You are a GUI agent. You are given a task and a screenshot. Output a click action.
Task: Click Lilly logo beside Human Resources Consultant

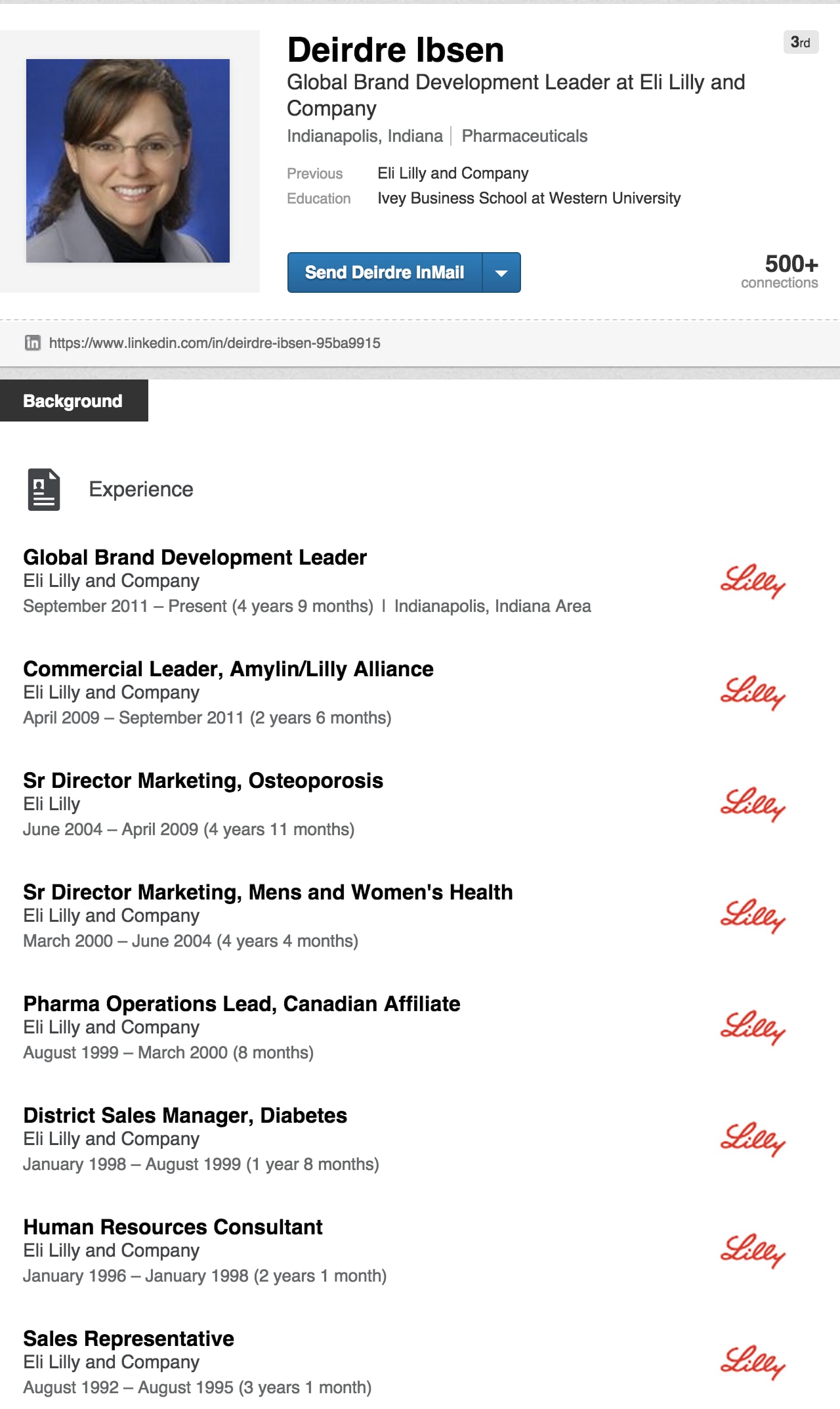(x=753, y=1251)
